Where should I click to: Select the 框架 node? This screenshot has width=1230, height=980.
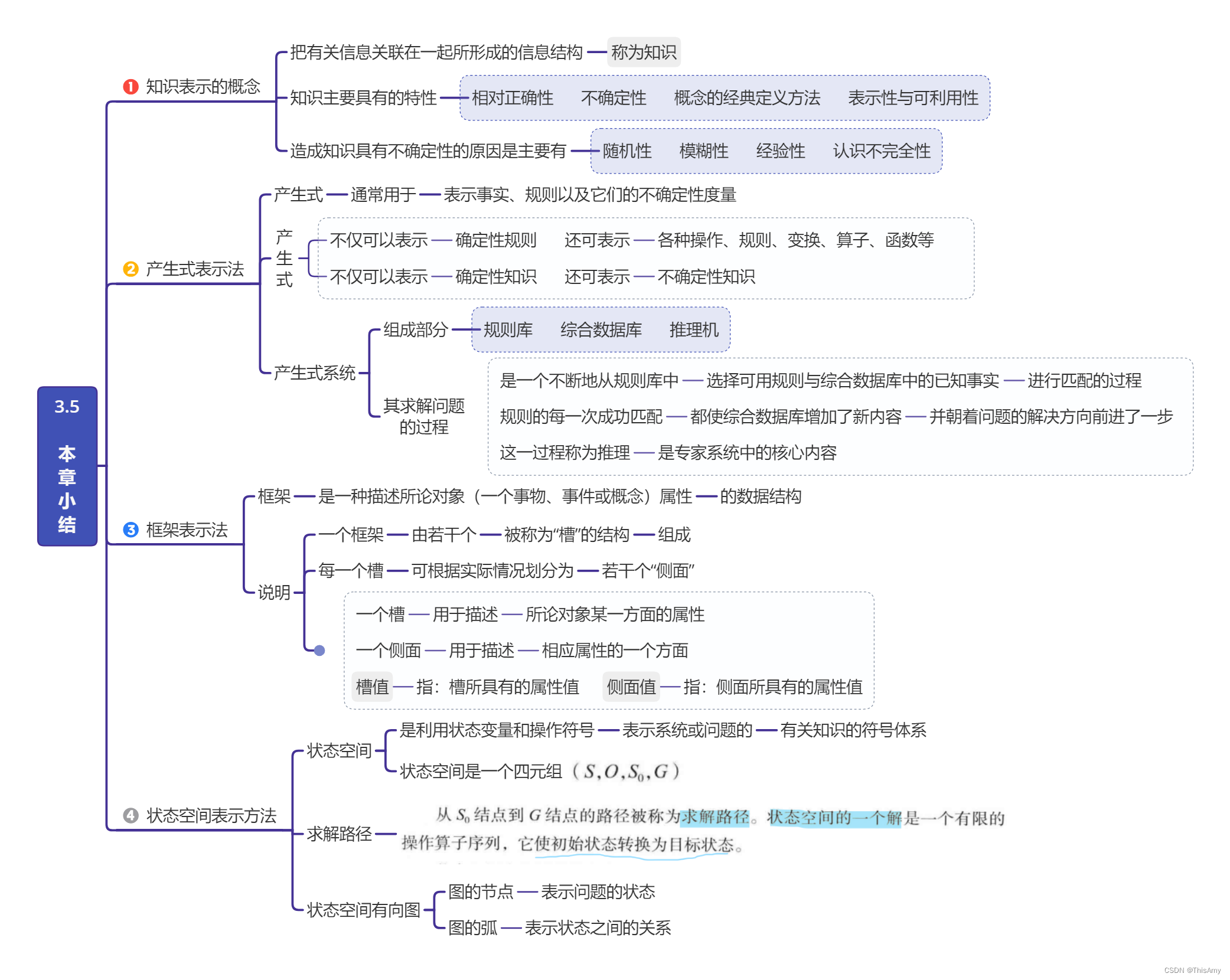[275, 496]
